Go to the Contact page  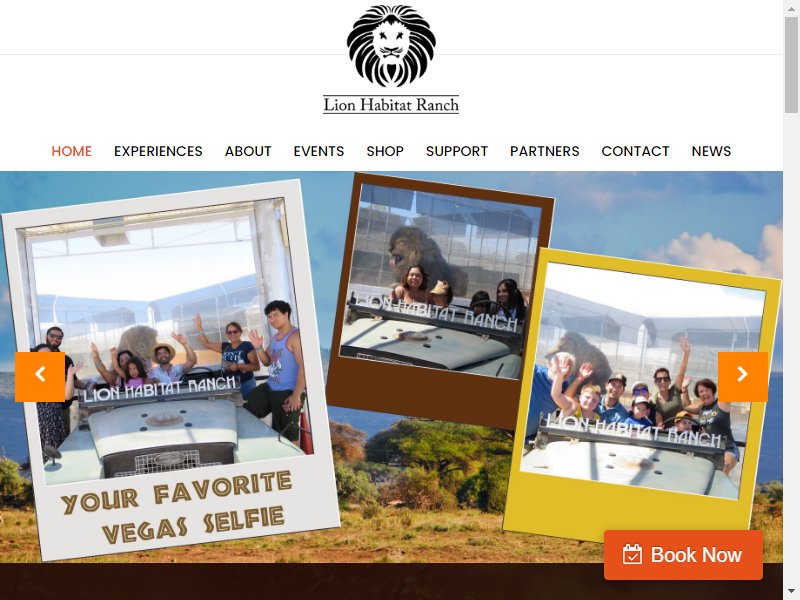click(635, 151)
